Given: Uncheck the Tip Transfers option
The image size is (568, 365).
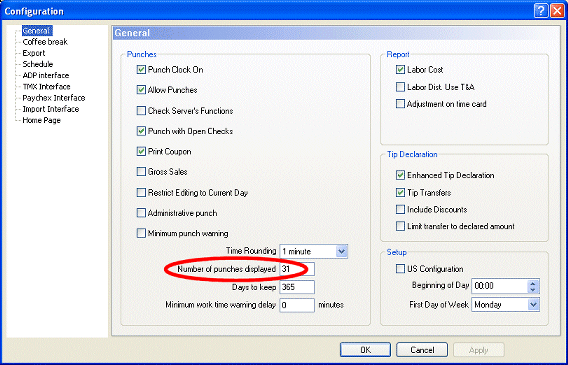Looking at the screenshot, I should pos(400,193).
